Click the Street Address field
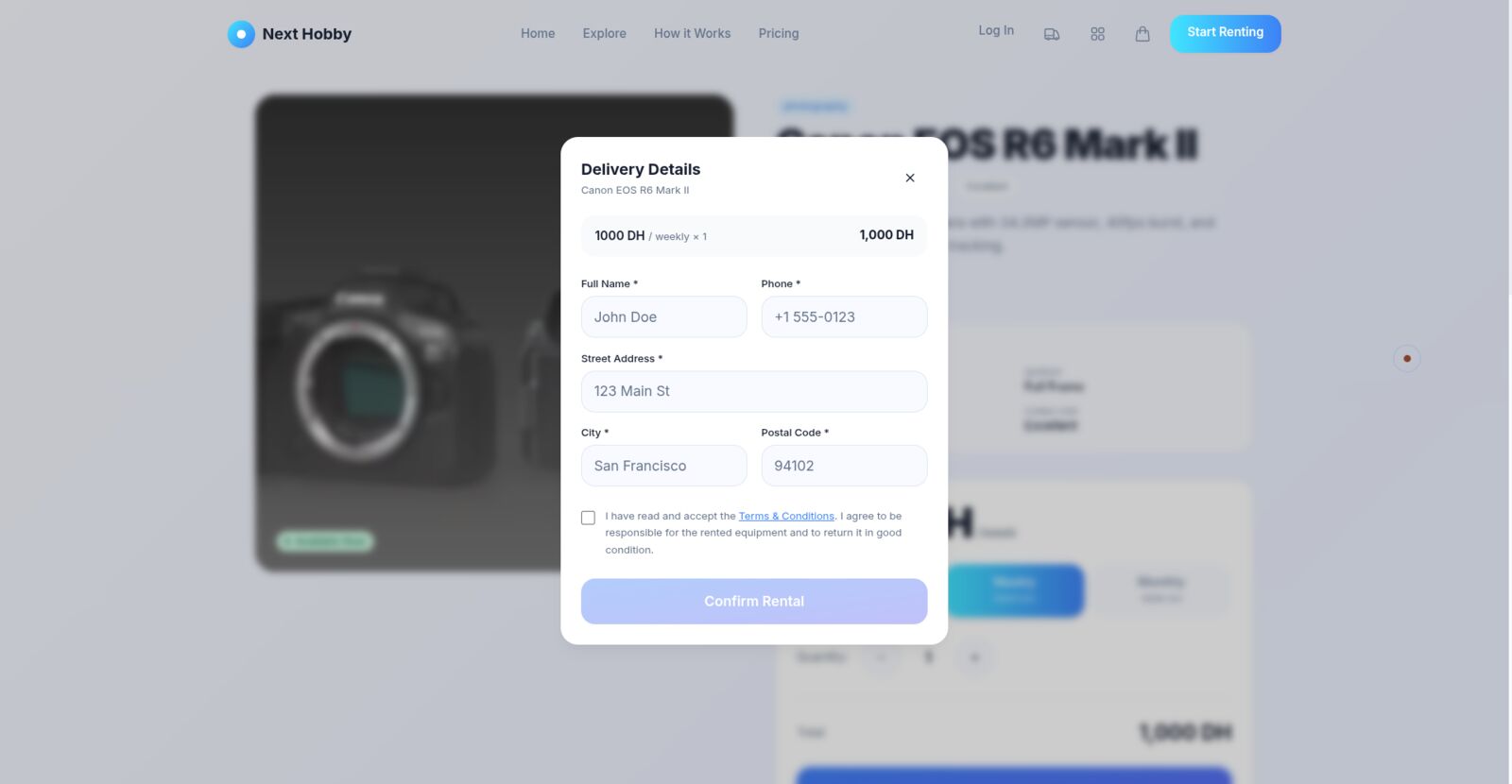The height and width of the screenshot is (784, 1512). pos(754,391)
